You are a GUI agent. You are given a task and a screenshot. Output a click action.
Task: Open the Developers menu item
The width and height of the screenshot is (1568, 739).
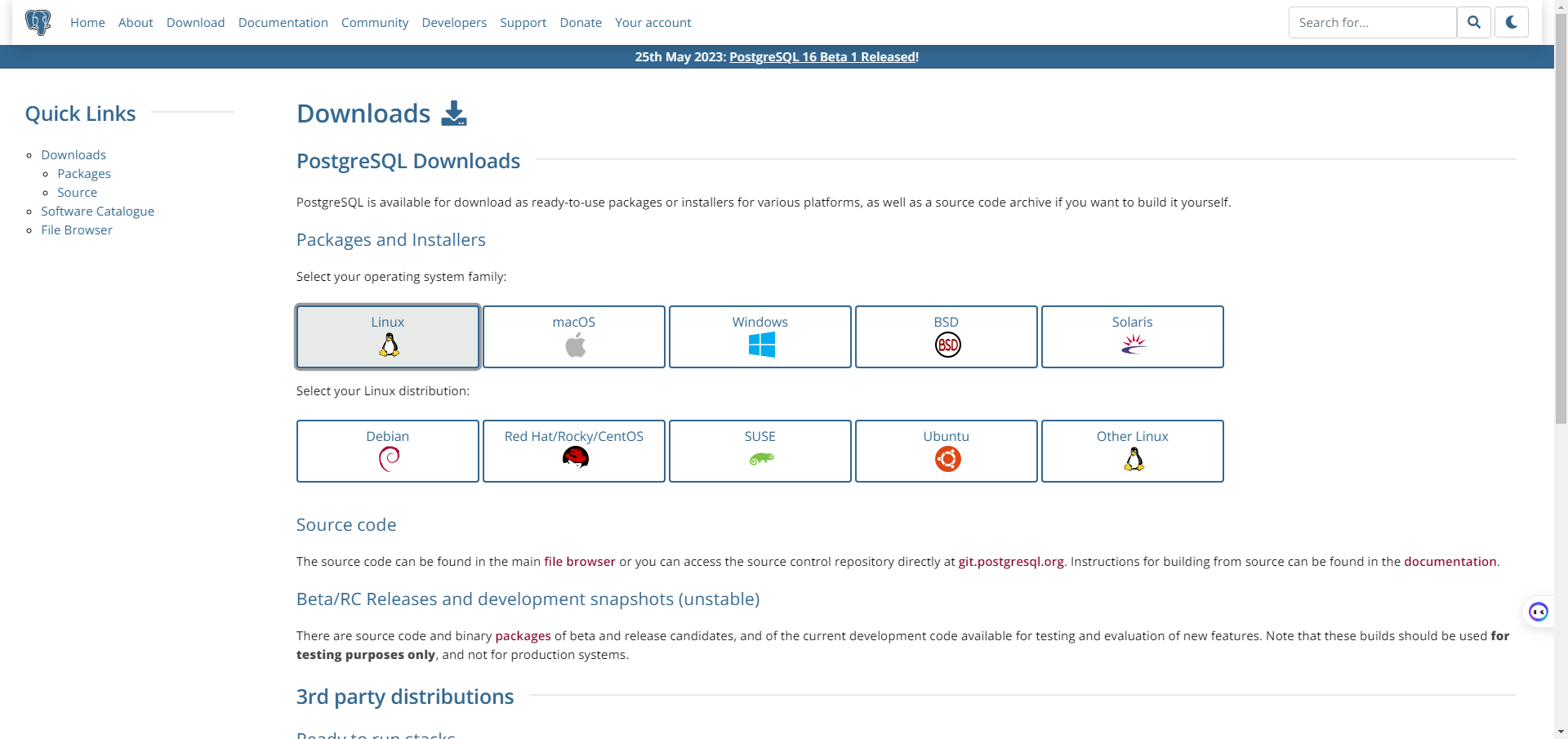[x=454, y=23]
